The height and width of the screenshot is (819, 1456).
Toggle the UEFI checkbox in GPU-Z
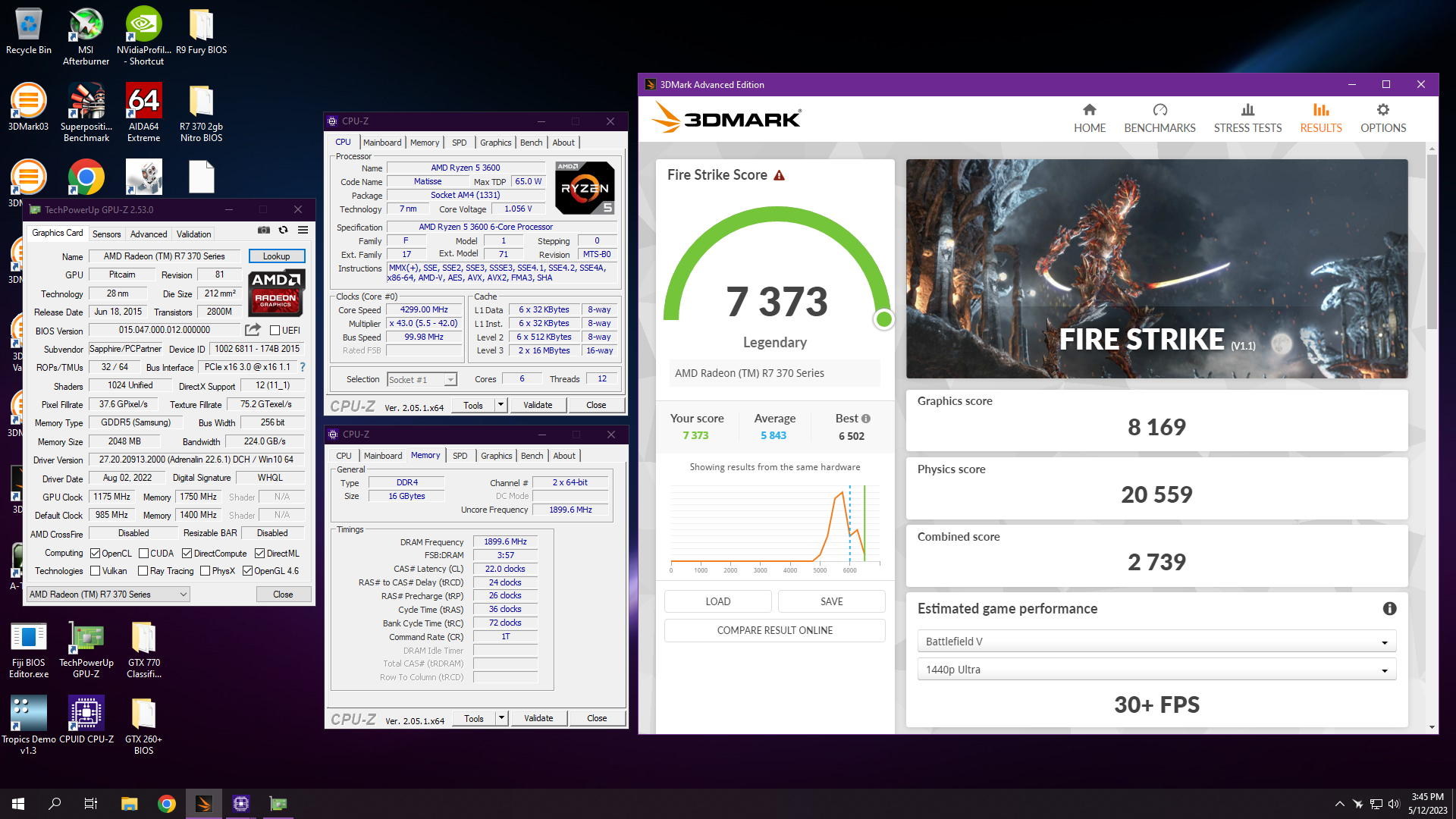coord(275,331)
